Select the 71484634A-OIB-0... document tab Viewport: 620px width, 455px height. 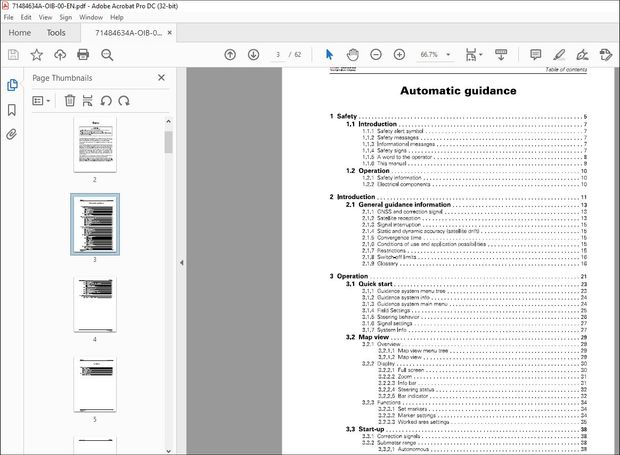point(129,33)
